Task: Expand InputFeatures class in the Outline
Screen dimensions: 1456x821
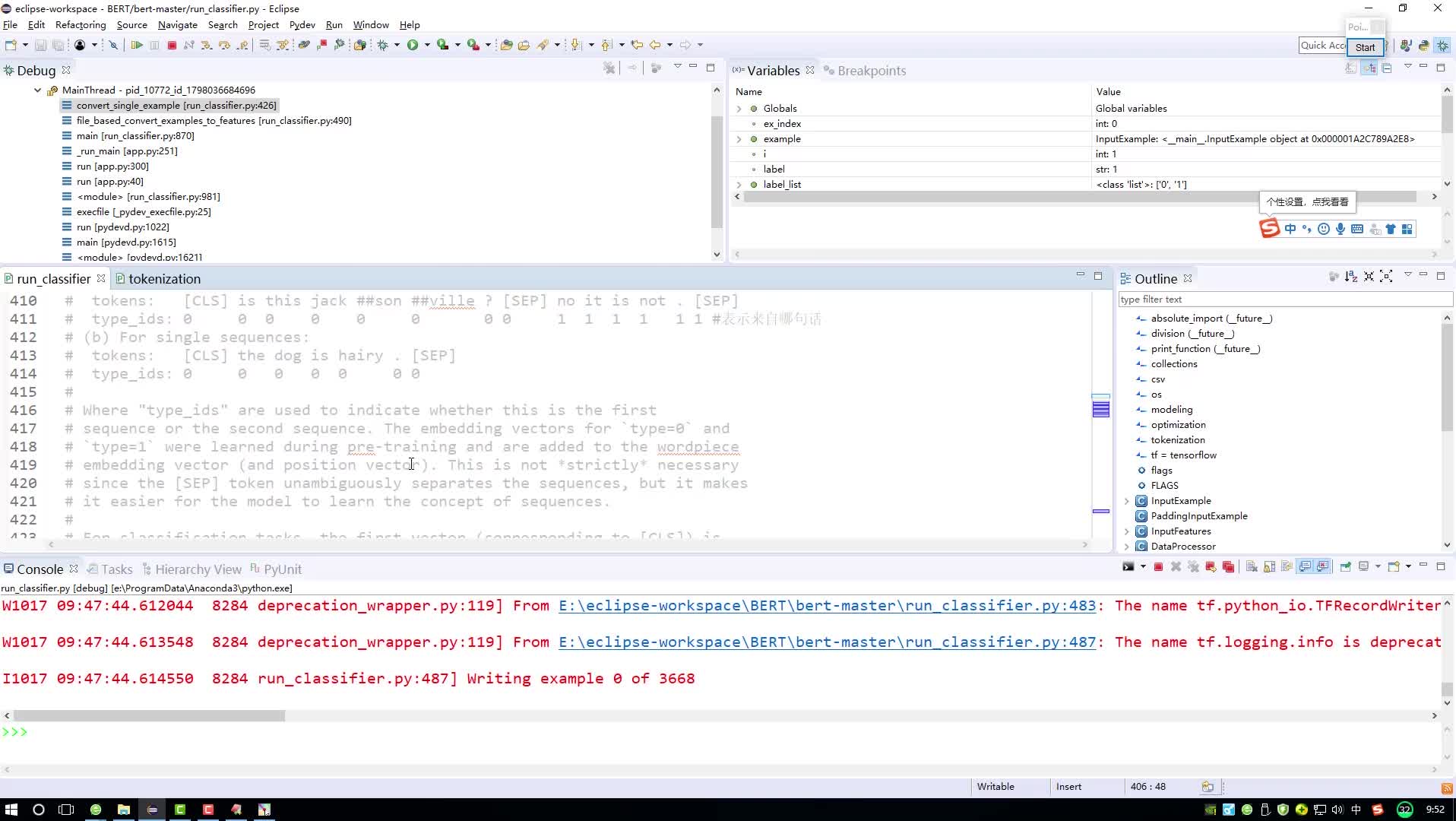Action: coord(1127,531)
